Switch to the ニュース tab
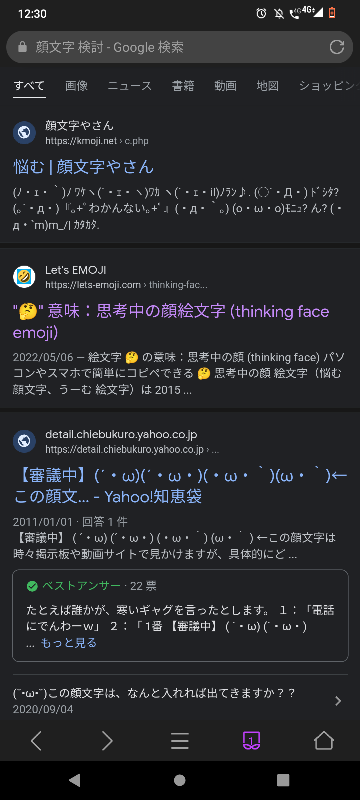Screen dimensions: 360x800 130,86
